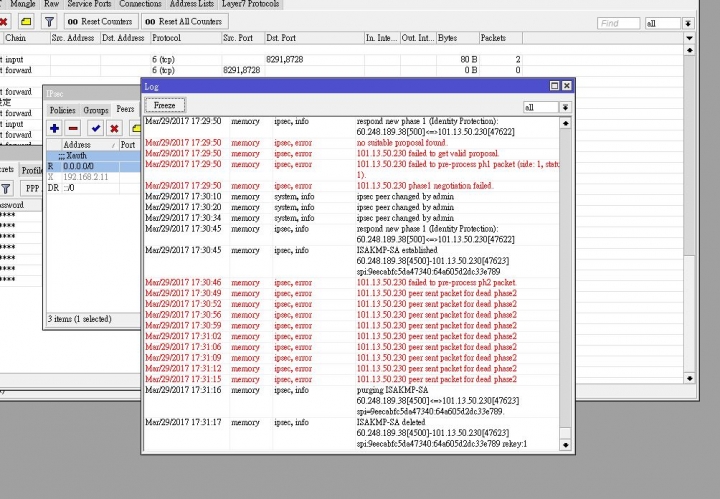The width and height of the screenshot is (720, 499).
Task: Select the 17:30:10 'ipsec peer changed by admin' entry
Action: 352,196
